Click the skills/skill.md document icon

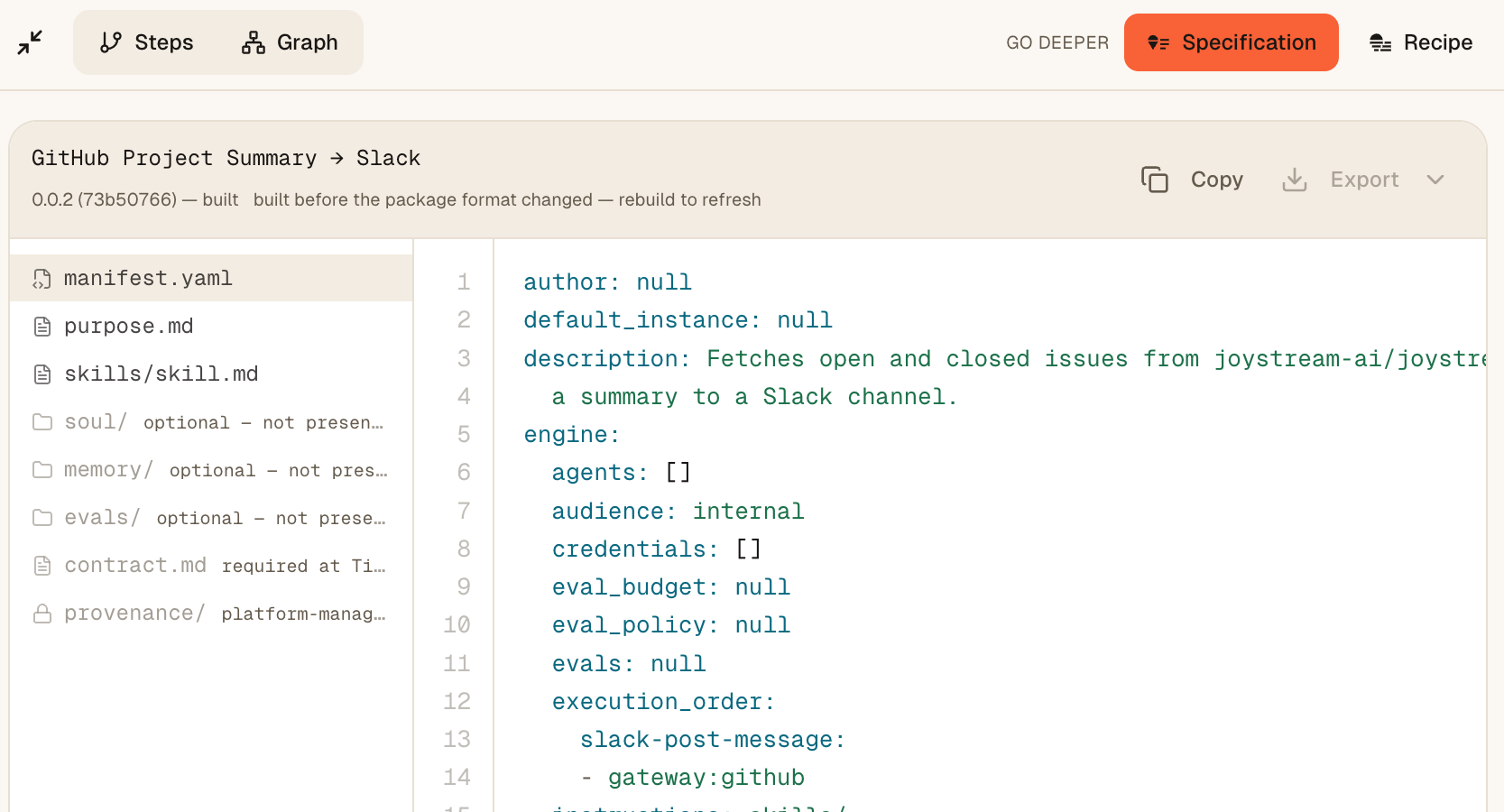pos(42,374)
